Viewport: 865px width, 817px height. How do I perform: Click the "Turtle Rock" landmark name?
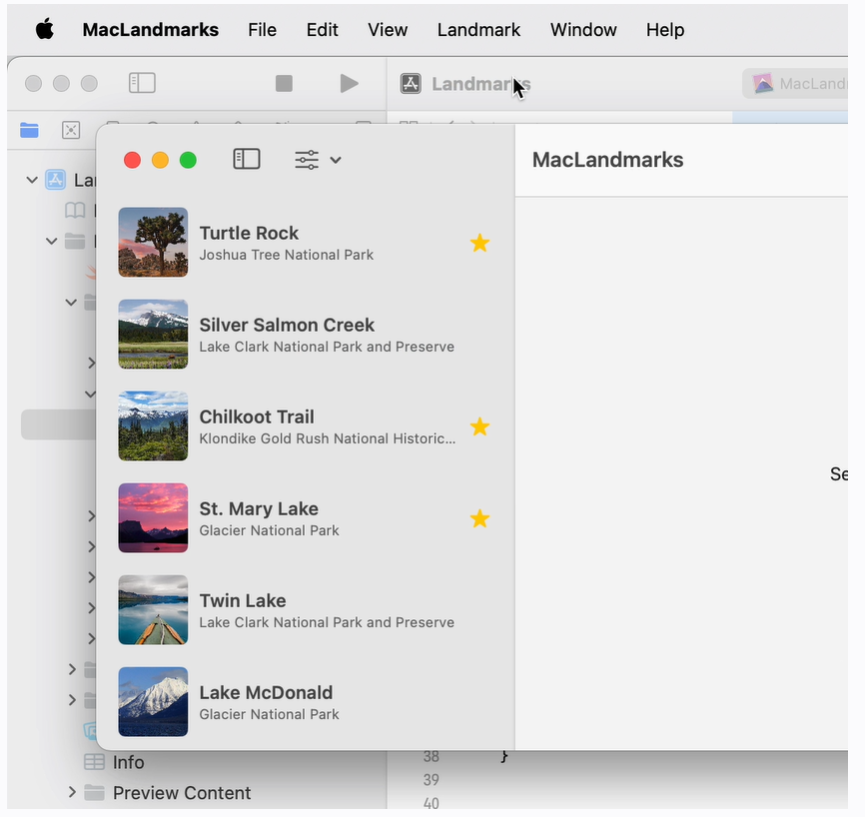(x=249, y=233)
